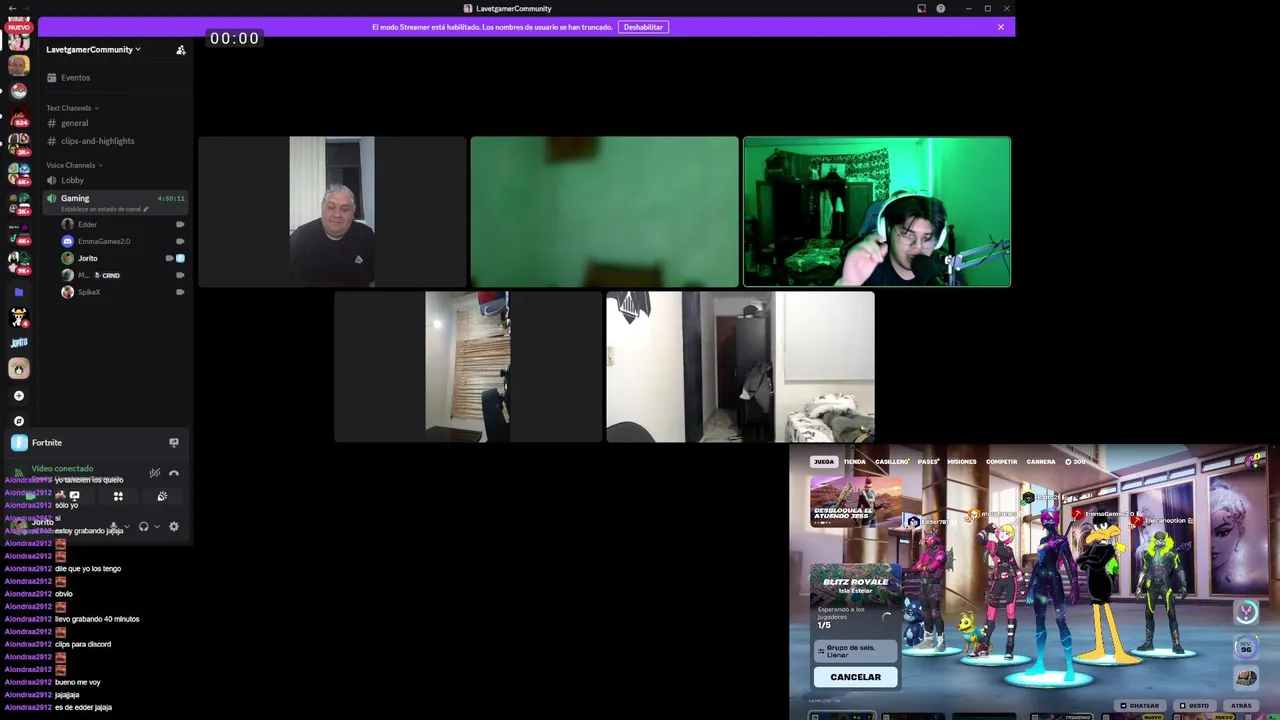
Task: Disconnect from voice channel
Action: tap(174, 473)
